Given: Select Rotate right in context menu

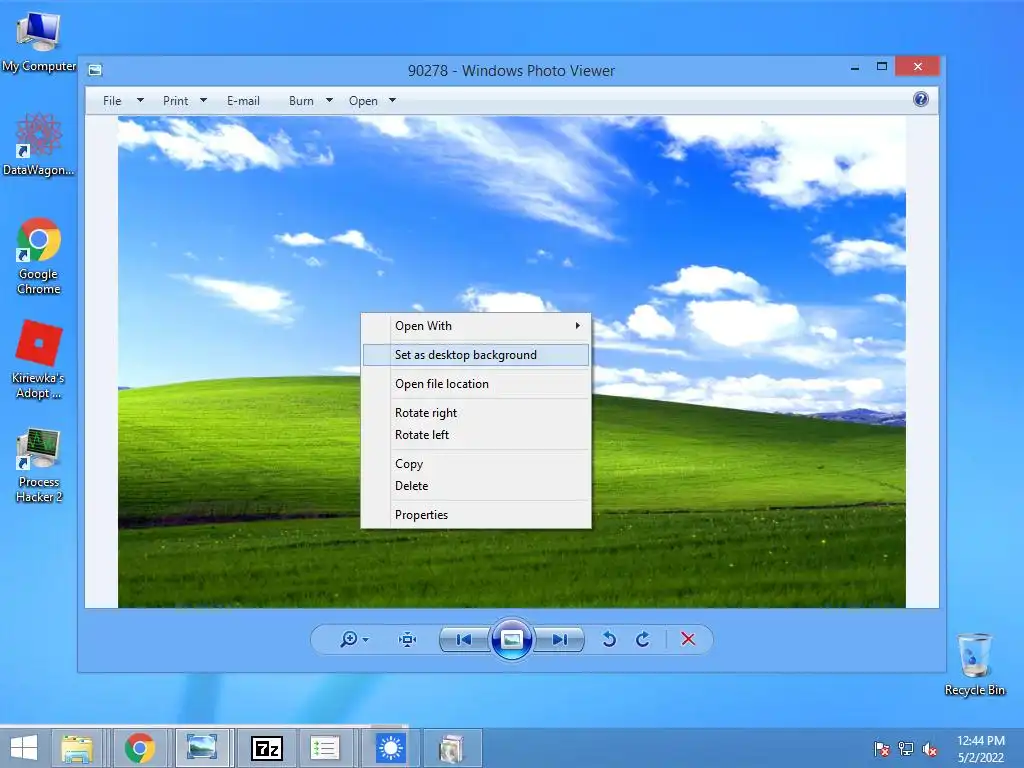Looking at the screenshot, I should (x=476, y=413).
